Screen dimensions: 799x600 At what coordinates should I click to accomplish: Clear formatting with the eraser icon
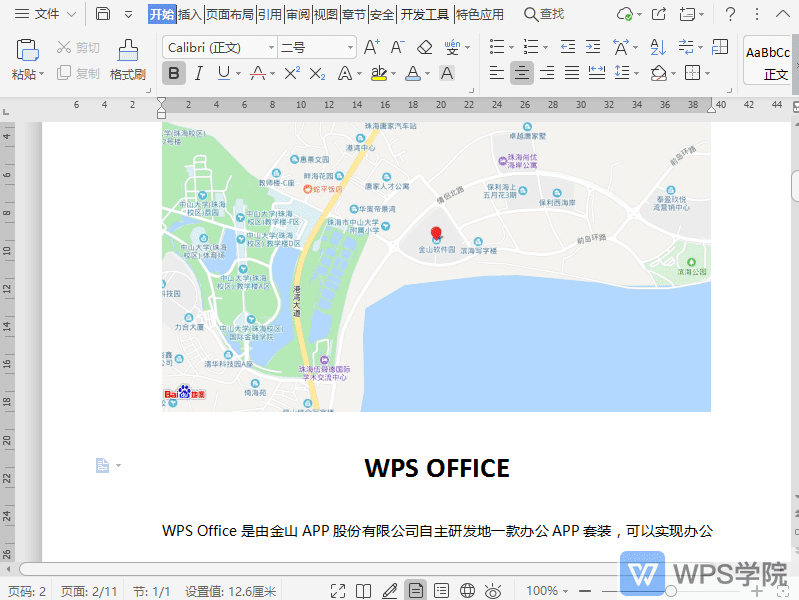pos(424,47)
